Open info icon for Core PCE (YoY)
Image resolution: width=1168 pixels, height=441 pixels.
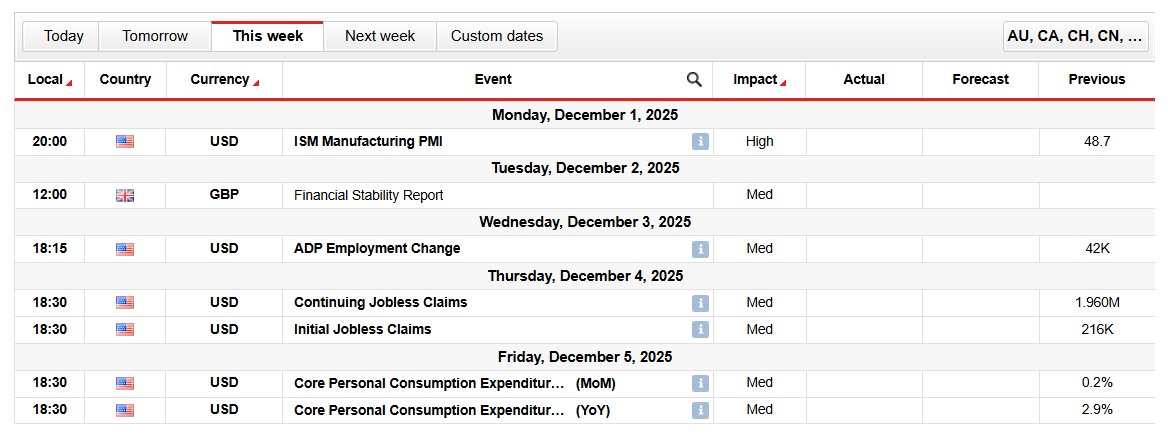click(700, 410)
